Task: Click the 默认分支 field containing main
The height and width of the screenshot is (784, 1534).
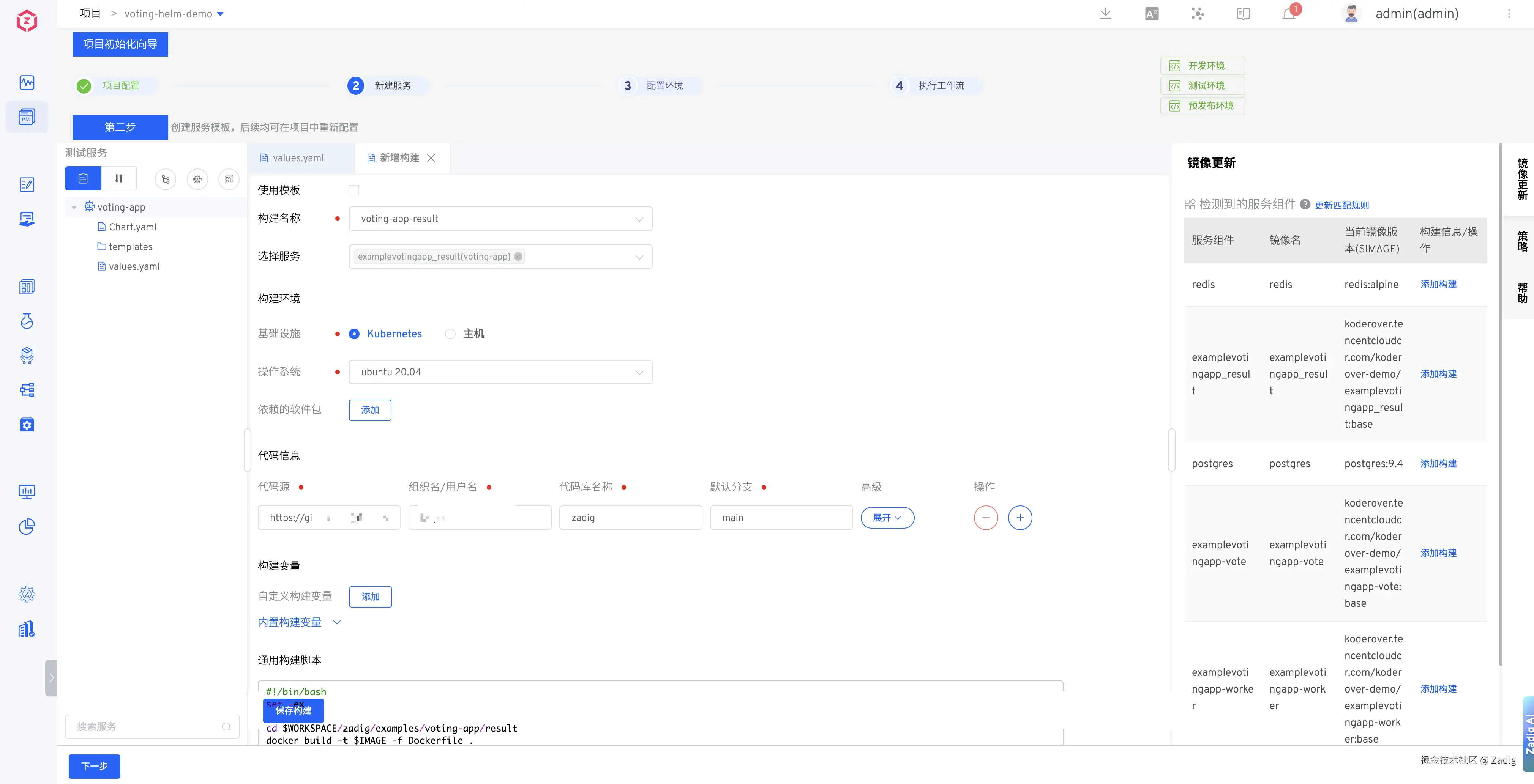Action: pyautogui.click(x=781, y=518)
